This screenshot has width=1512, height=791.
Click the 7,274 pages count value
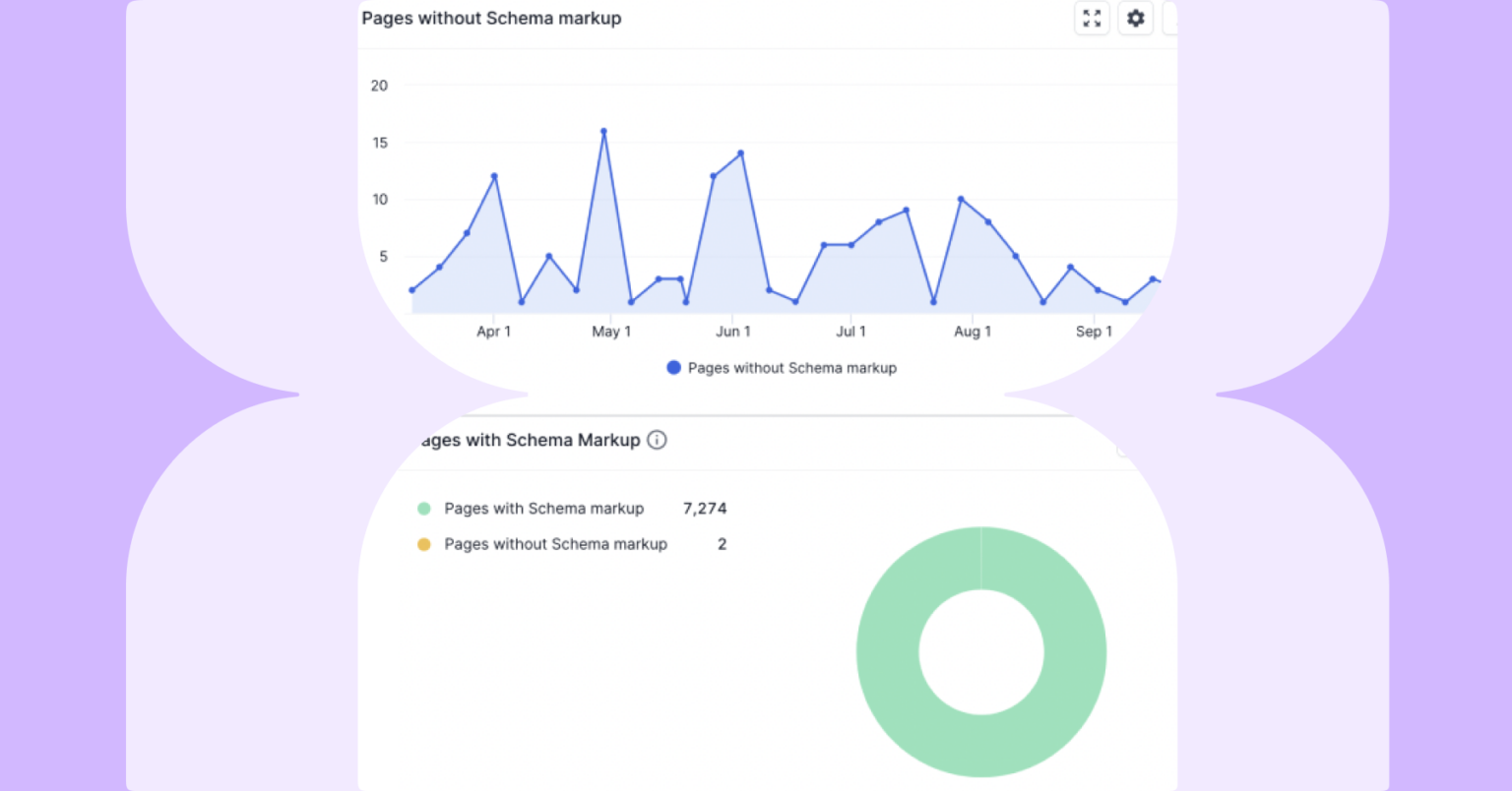[705, 509]
